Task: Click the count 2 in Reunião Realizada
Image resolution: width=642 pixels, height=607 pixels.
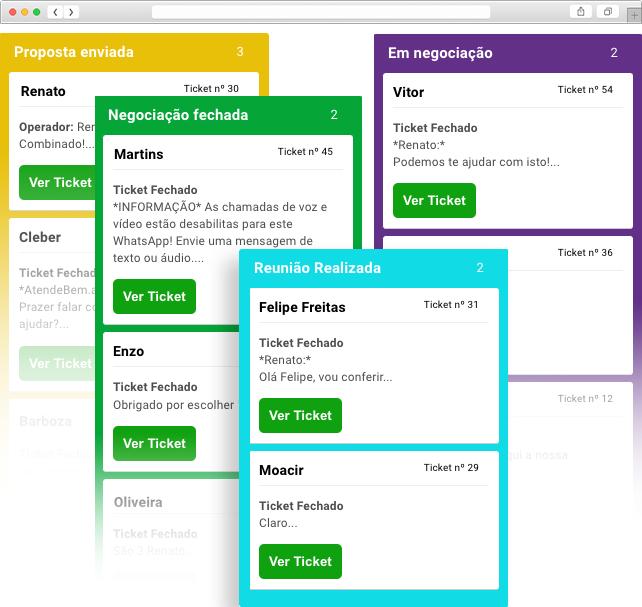Action: (480, 268)
